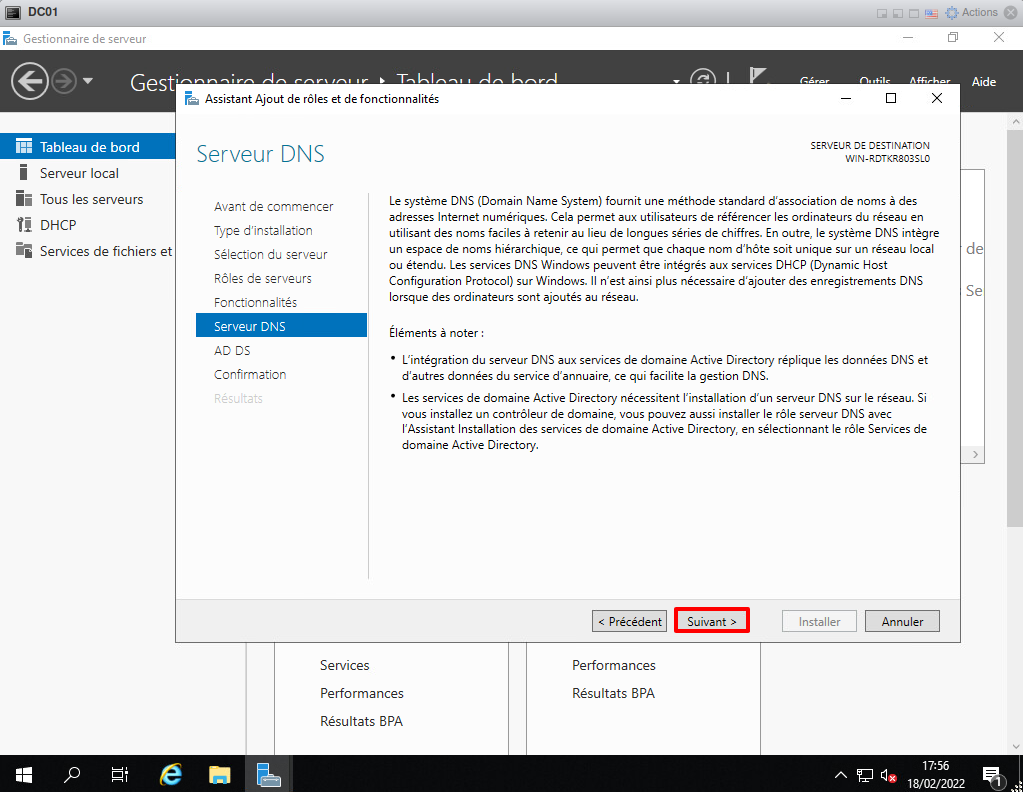Launch Internet Explorer from the taskbar
The image size is (1023, 792).
[172, 774]
